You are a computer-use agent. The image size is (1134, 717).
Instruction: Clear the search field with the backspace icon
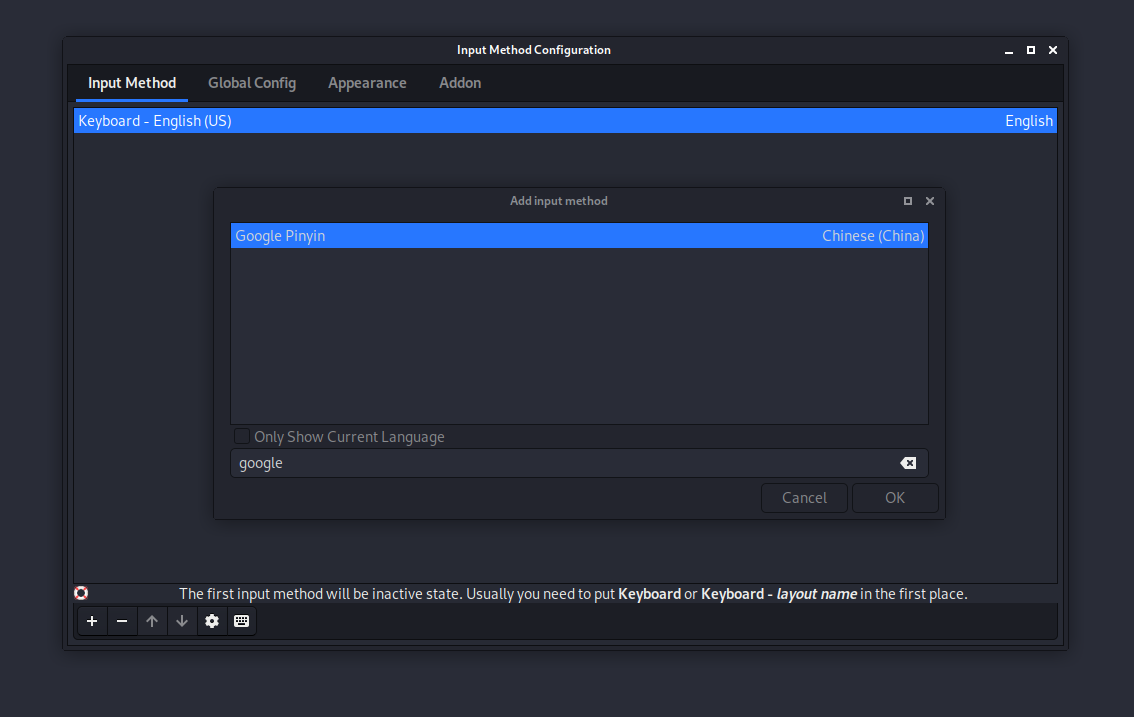907,463
